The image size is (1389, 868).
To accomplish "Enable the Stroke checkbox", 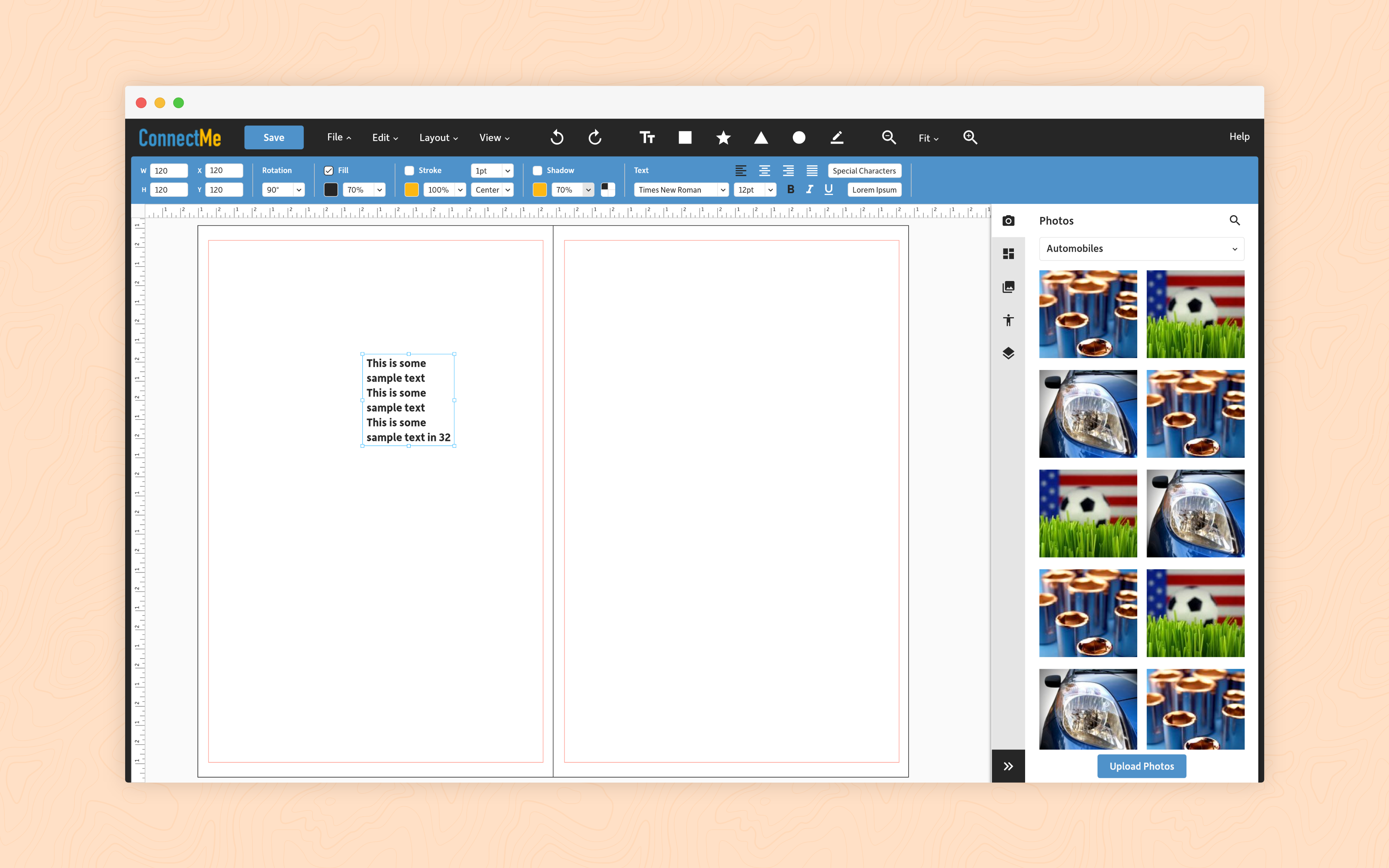I will coord(409,170).
